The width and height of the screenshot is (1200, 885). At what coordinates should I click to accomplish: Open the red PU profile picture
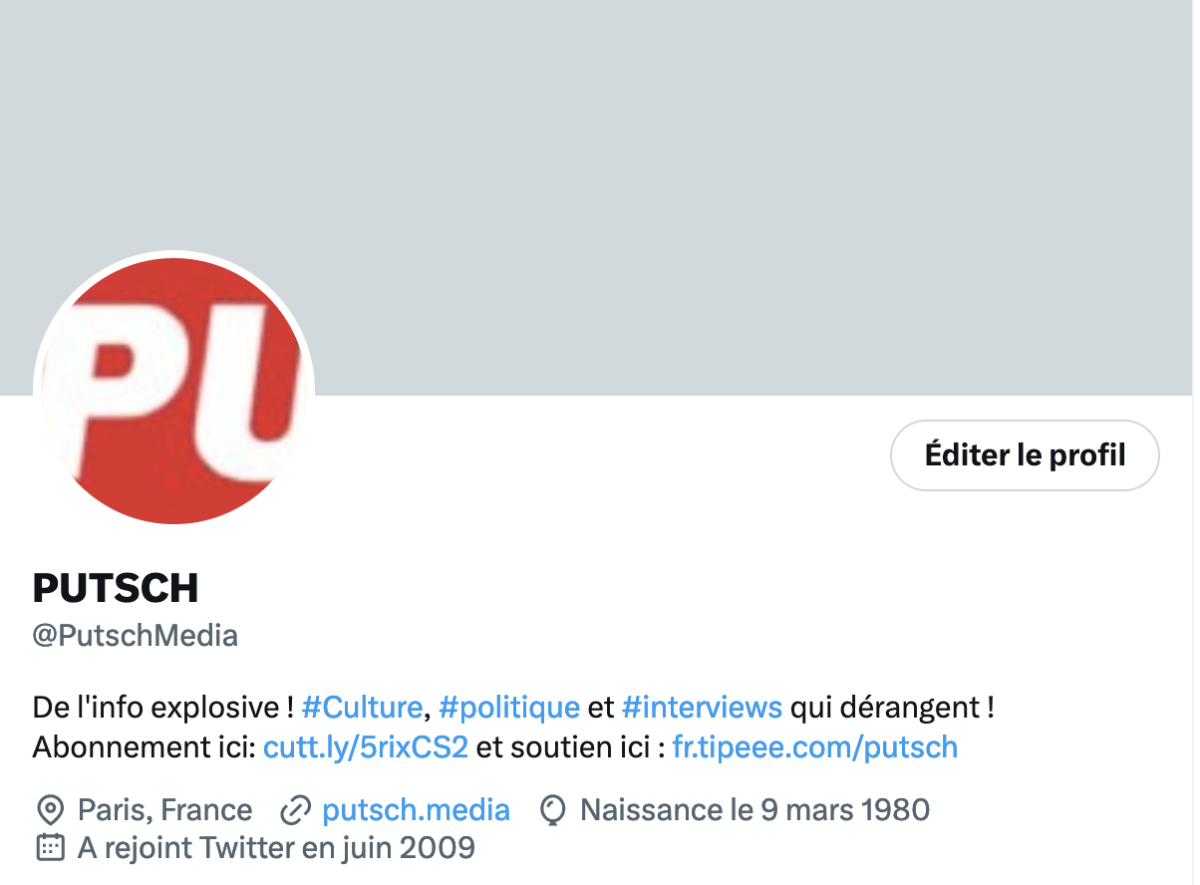point(174,390)
